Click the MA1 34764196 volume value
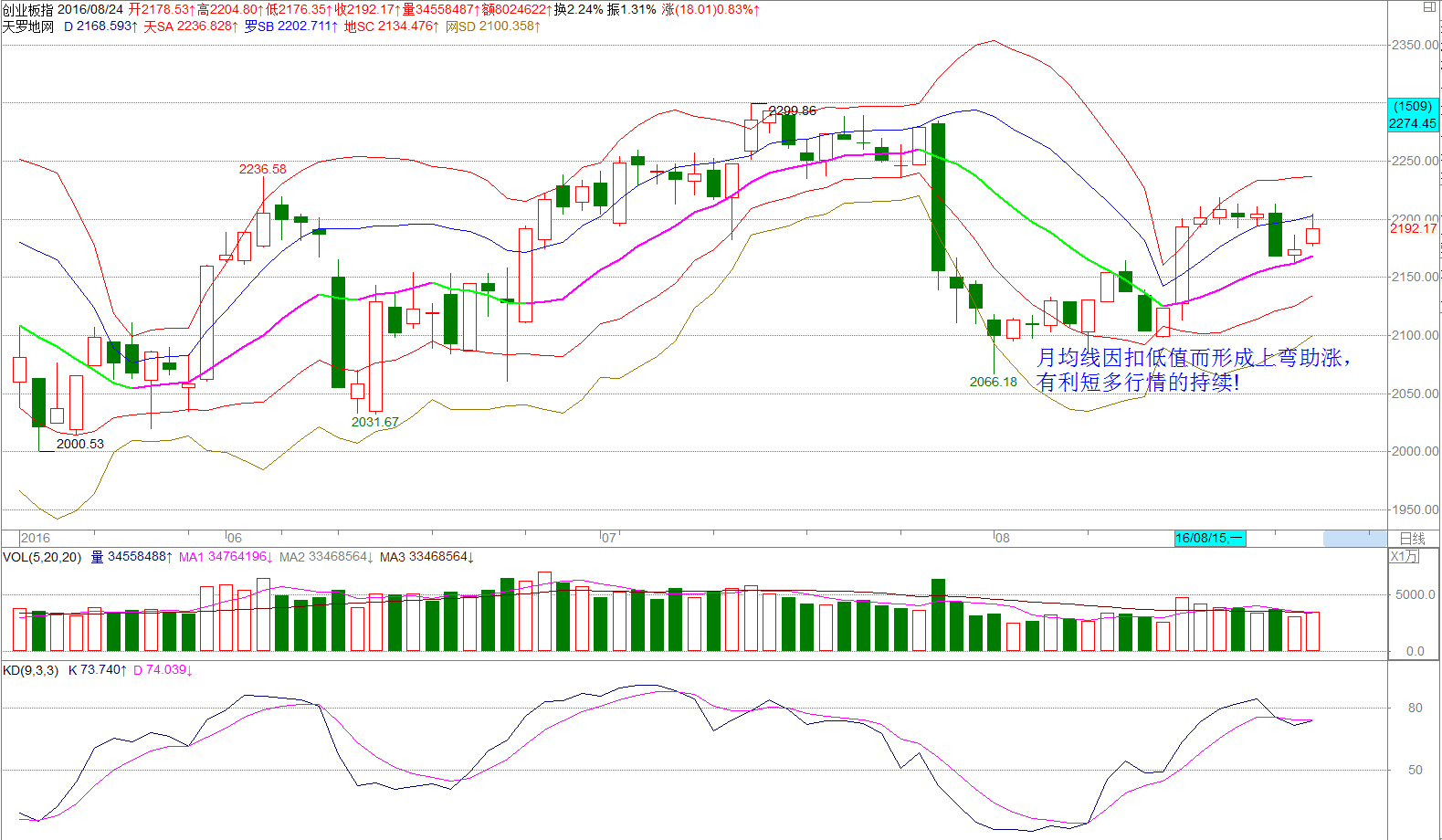The image size is (1442, 840). point(226,557)
